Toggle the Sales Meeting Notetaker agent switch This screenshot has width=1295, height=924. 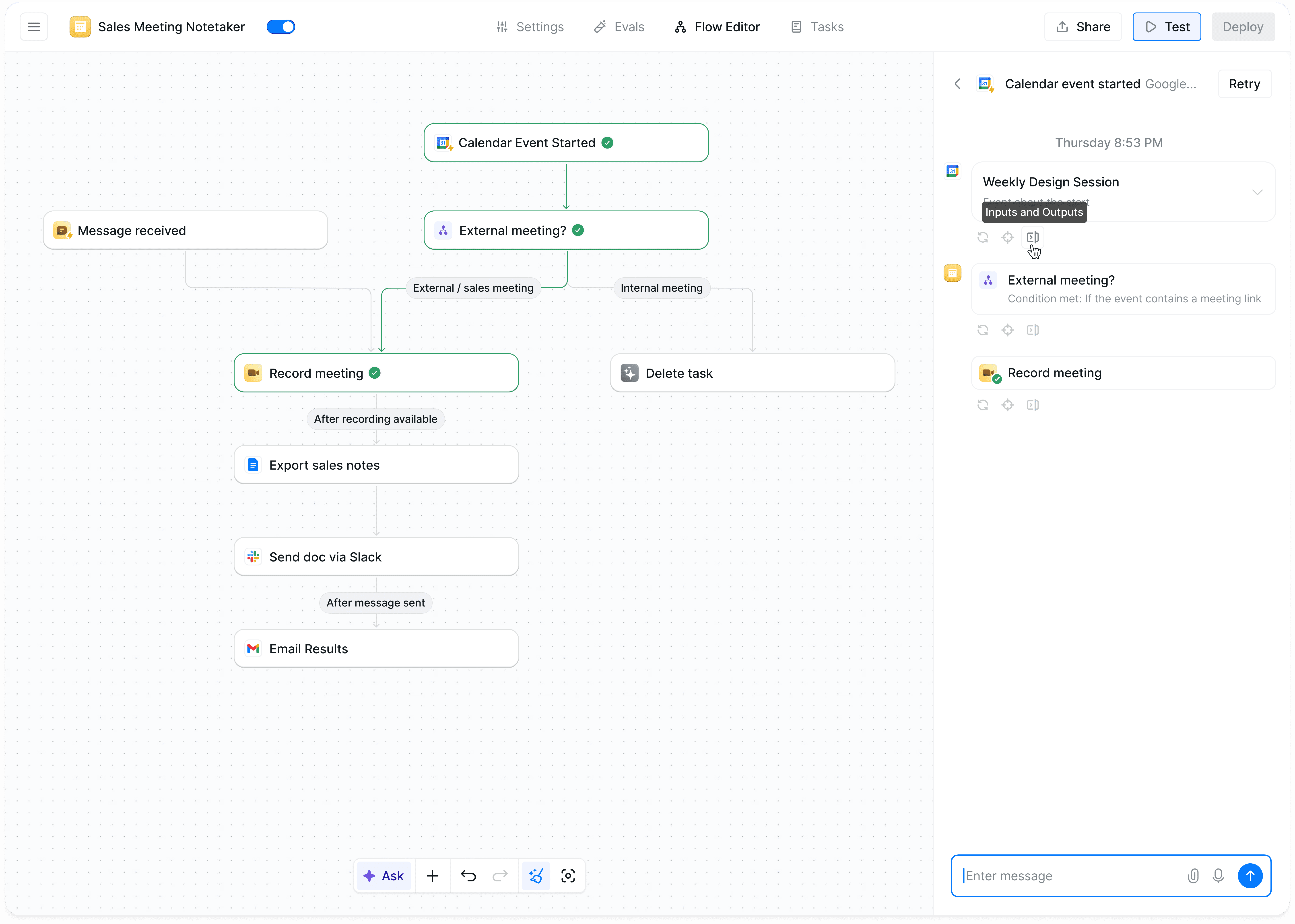280,27
